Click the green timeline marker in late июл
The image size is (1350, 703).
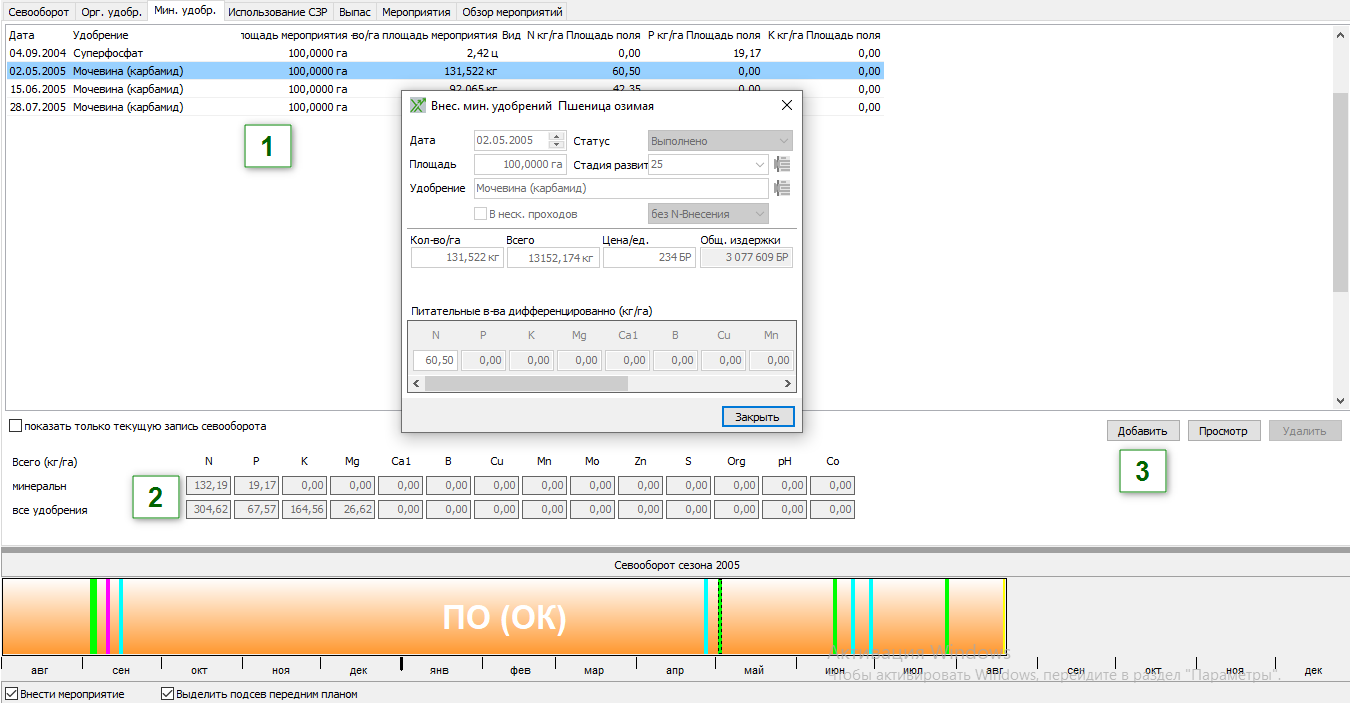(946, 617)
